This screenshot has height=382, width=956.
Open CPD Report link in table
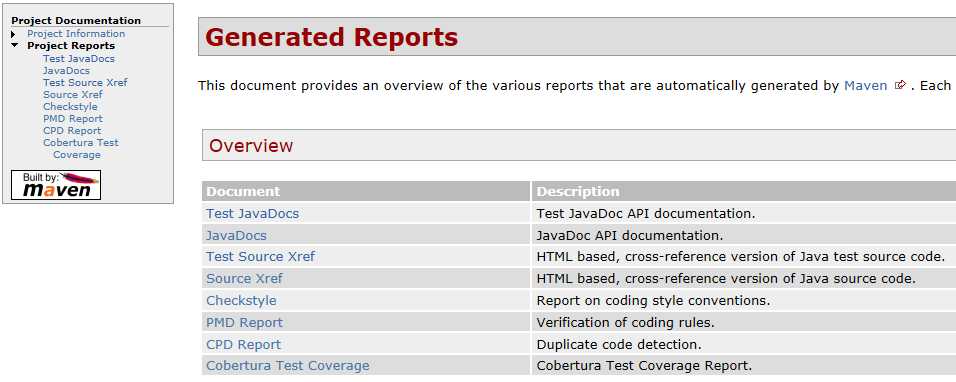(x=243, y=344)
